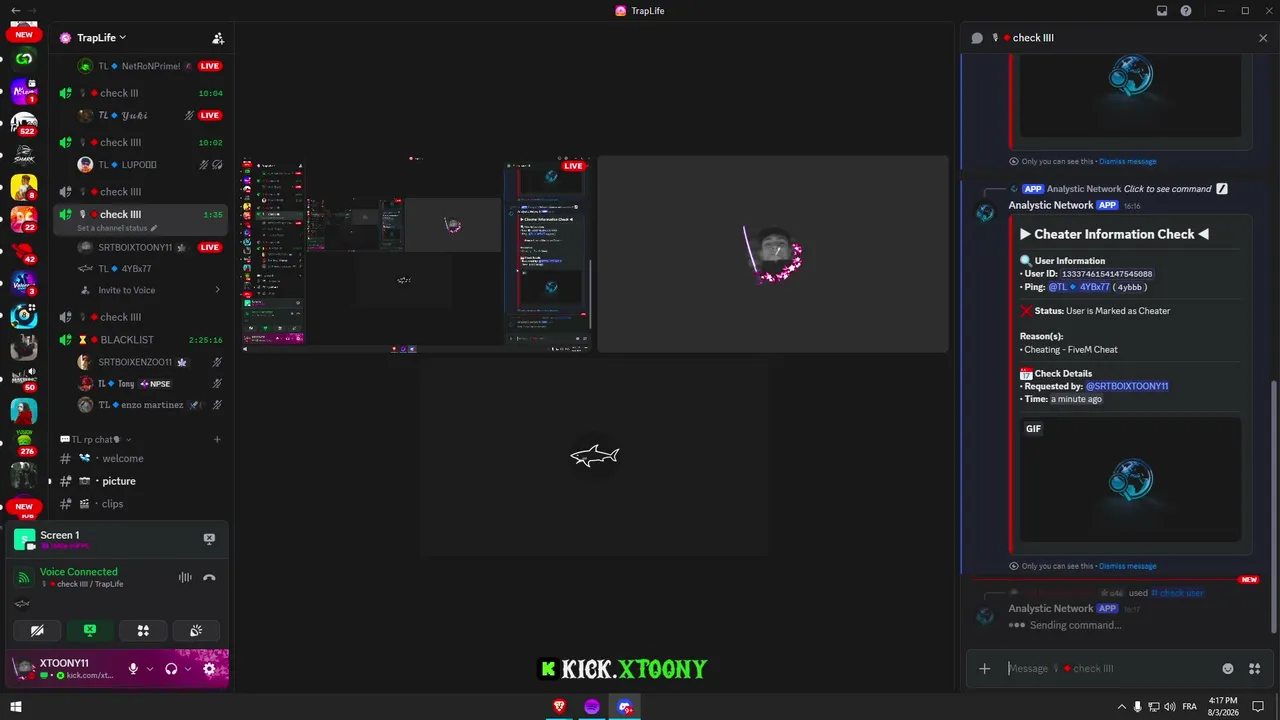
Task: Select user TL LUPO in voice list
Action: pyautogui.click(x=150, y=165)
